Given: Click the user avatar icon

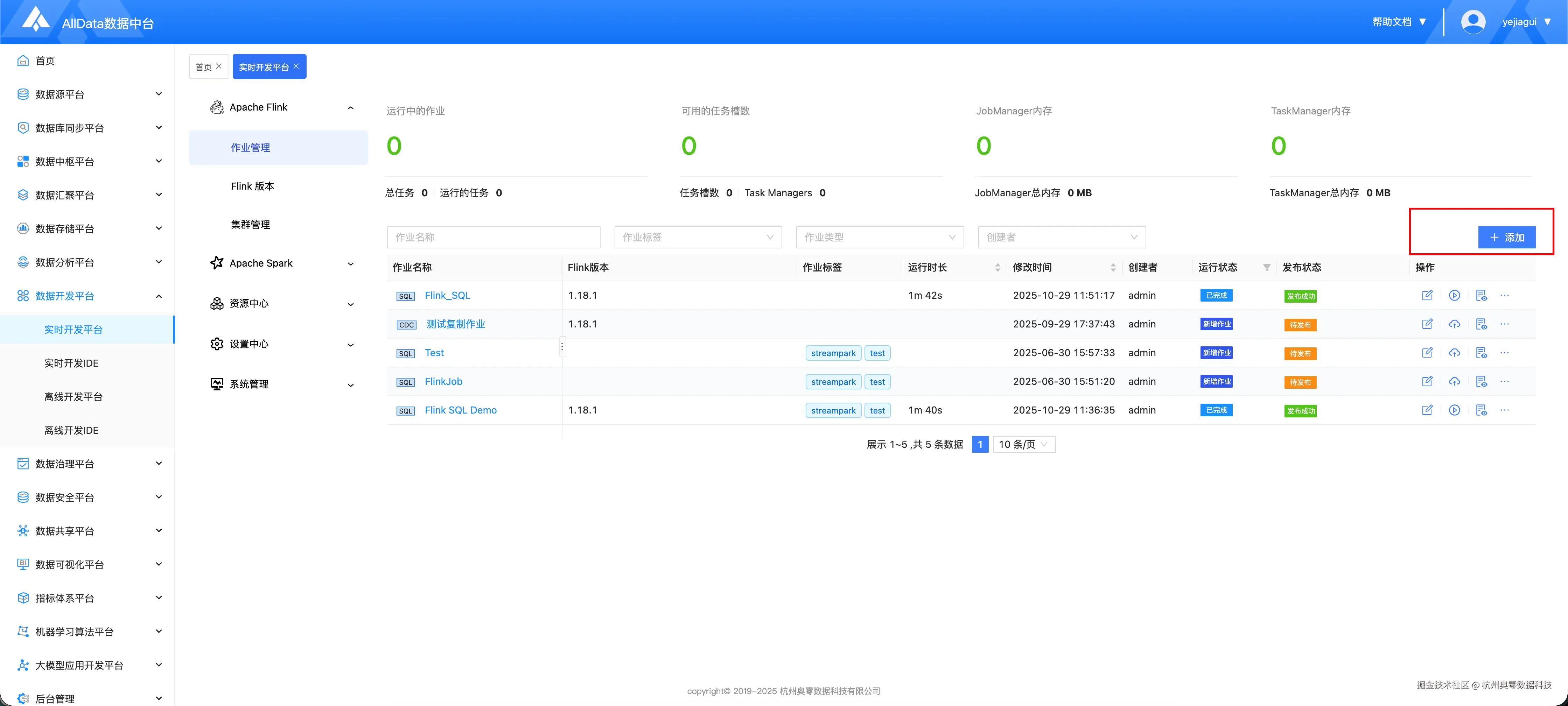Looking at the screenshot, I should [1473, 22].
